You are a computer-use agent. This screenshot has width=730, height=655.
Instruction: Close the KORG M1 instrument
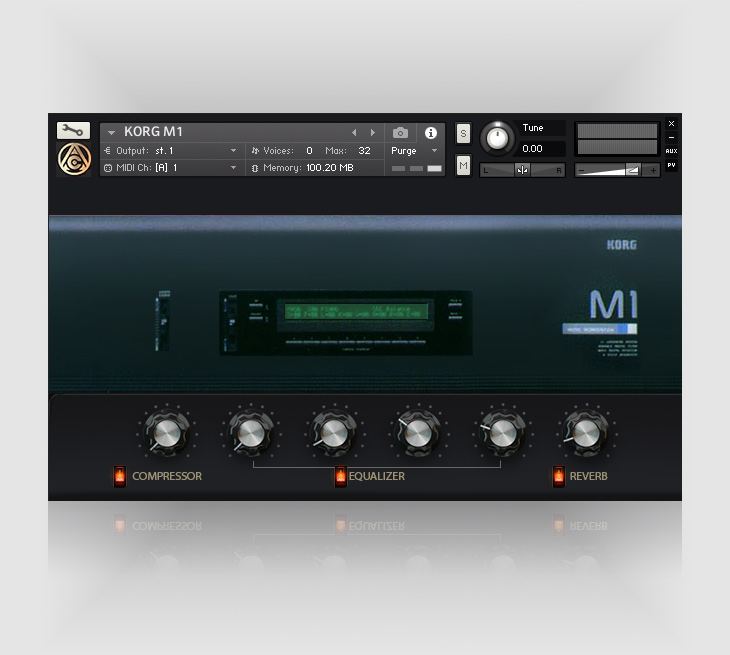coord(671,123)
